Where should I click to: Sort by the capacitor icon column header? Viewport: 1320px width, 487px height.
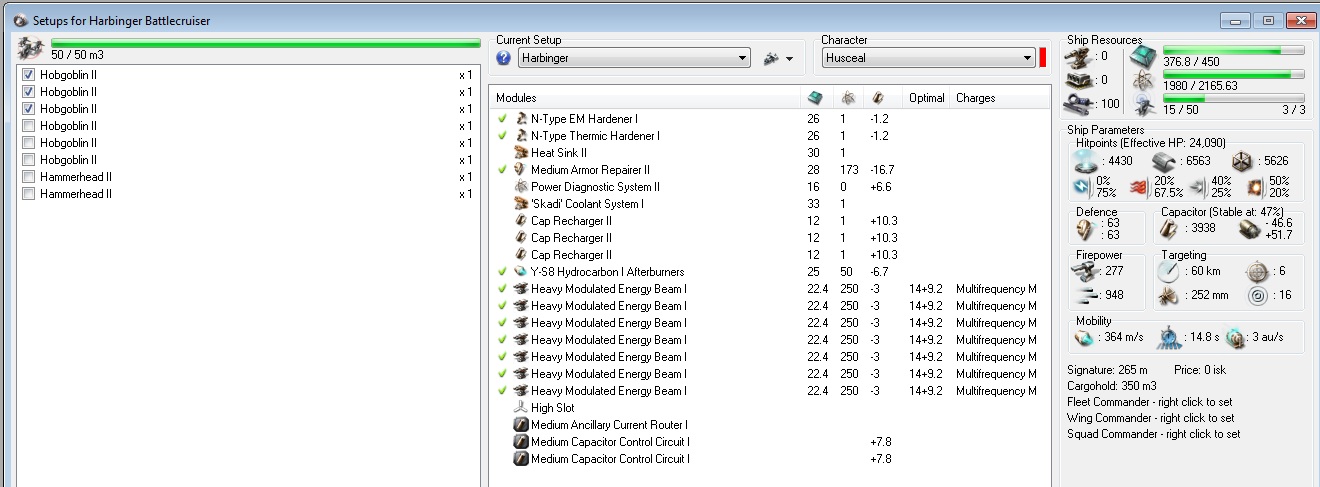coord(878,98)
